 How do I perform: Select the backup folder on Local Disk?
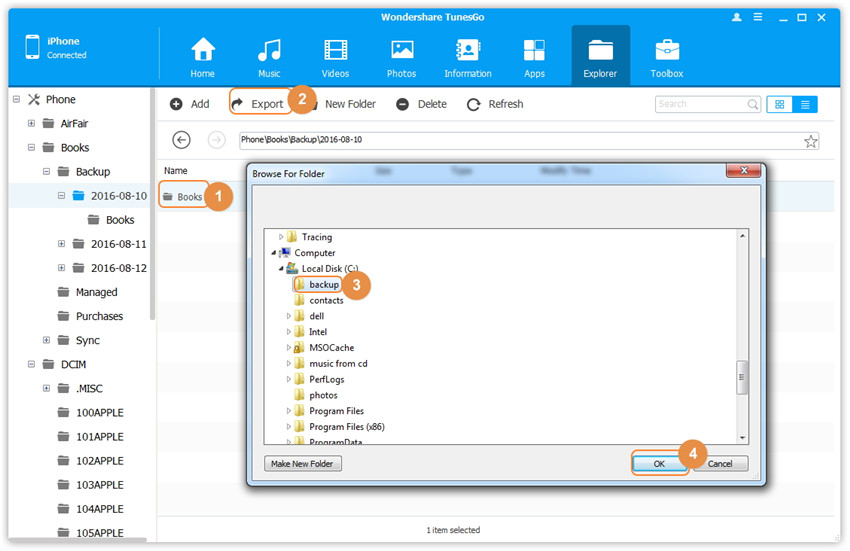pyautogui.click(x=323, y=285)
